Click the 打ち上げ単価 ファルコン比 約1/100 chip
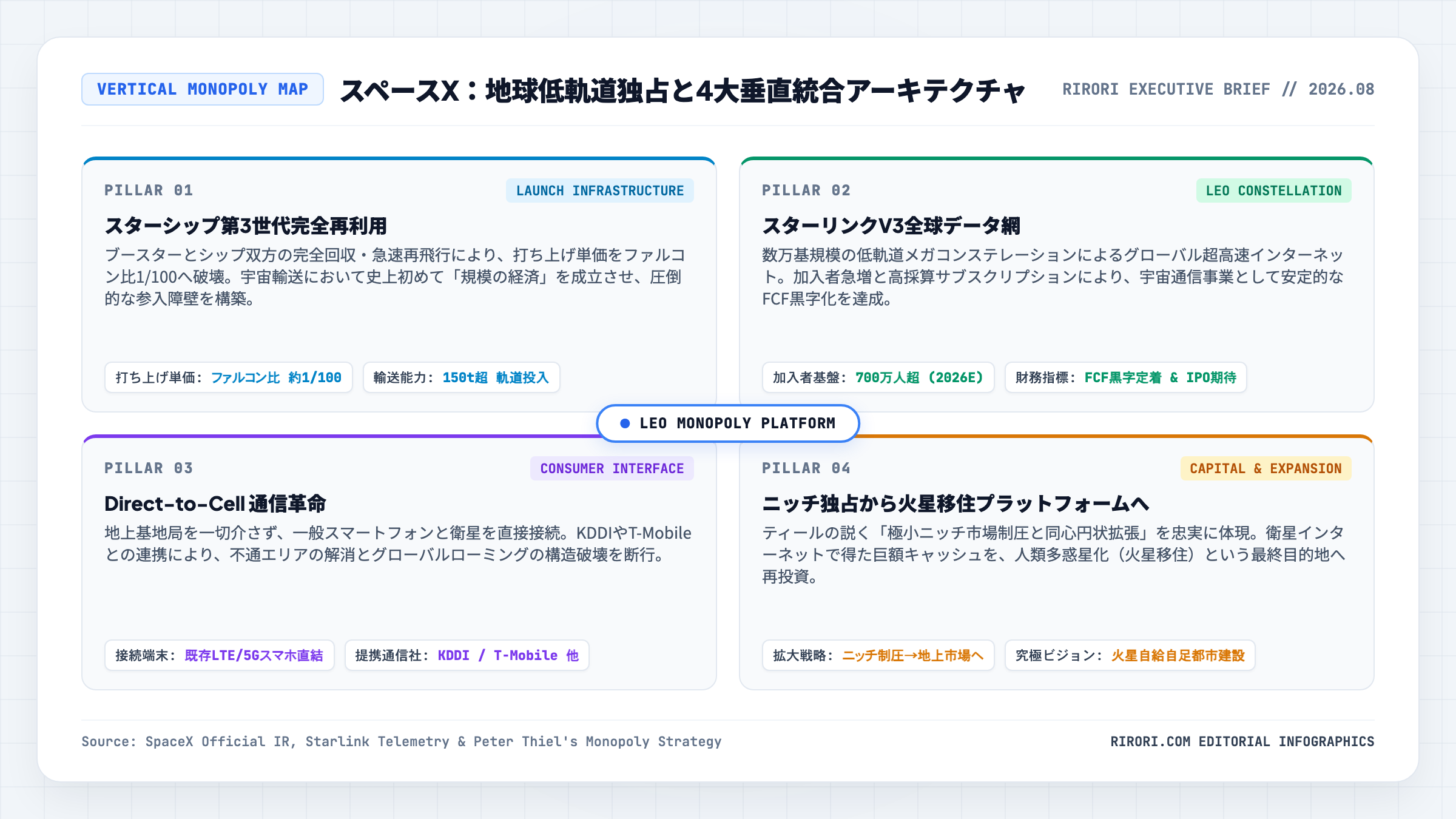The image size is (1456, 819). coord(229,377)
